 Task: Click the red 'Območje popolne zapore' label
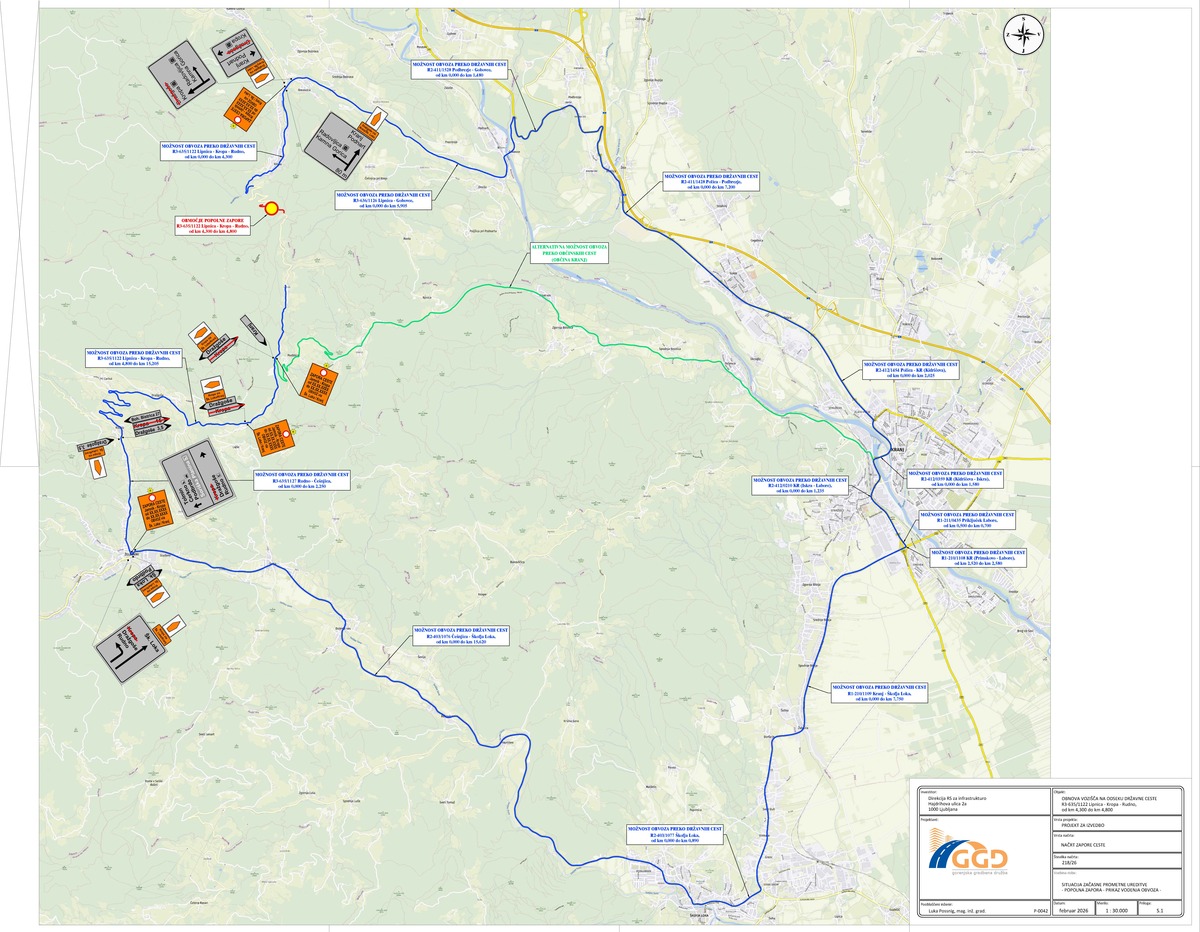point(211,225)
